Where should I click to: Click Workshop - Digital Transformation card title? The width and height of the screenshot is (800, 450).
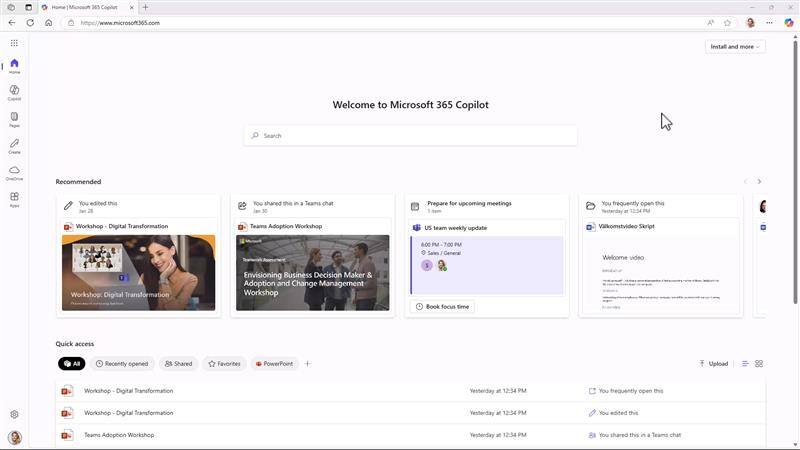pyautogui.click(x=122, y=226)
